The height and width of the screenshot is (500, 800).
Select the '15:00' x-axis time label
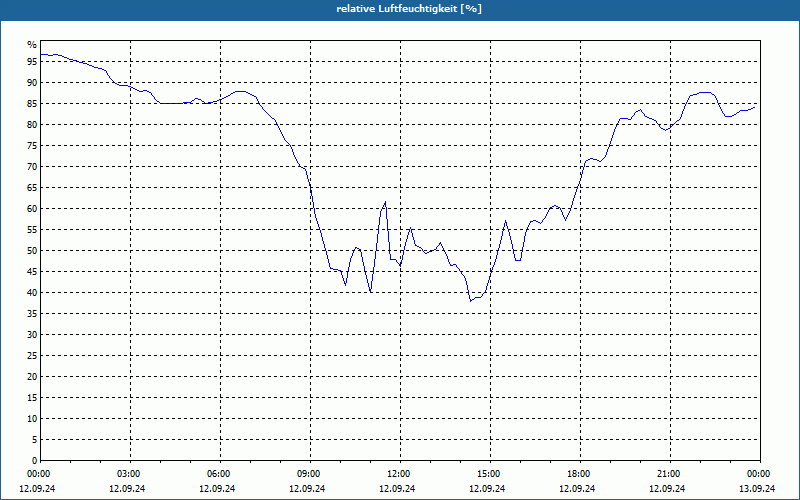pyautogui.click(x=490, y=474)
